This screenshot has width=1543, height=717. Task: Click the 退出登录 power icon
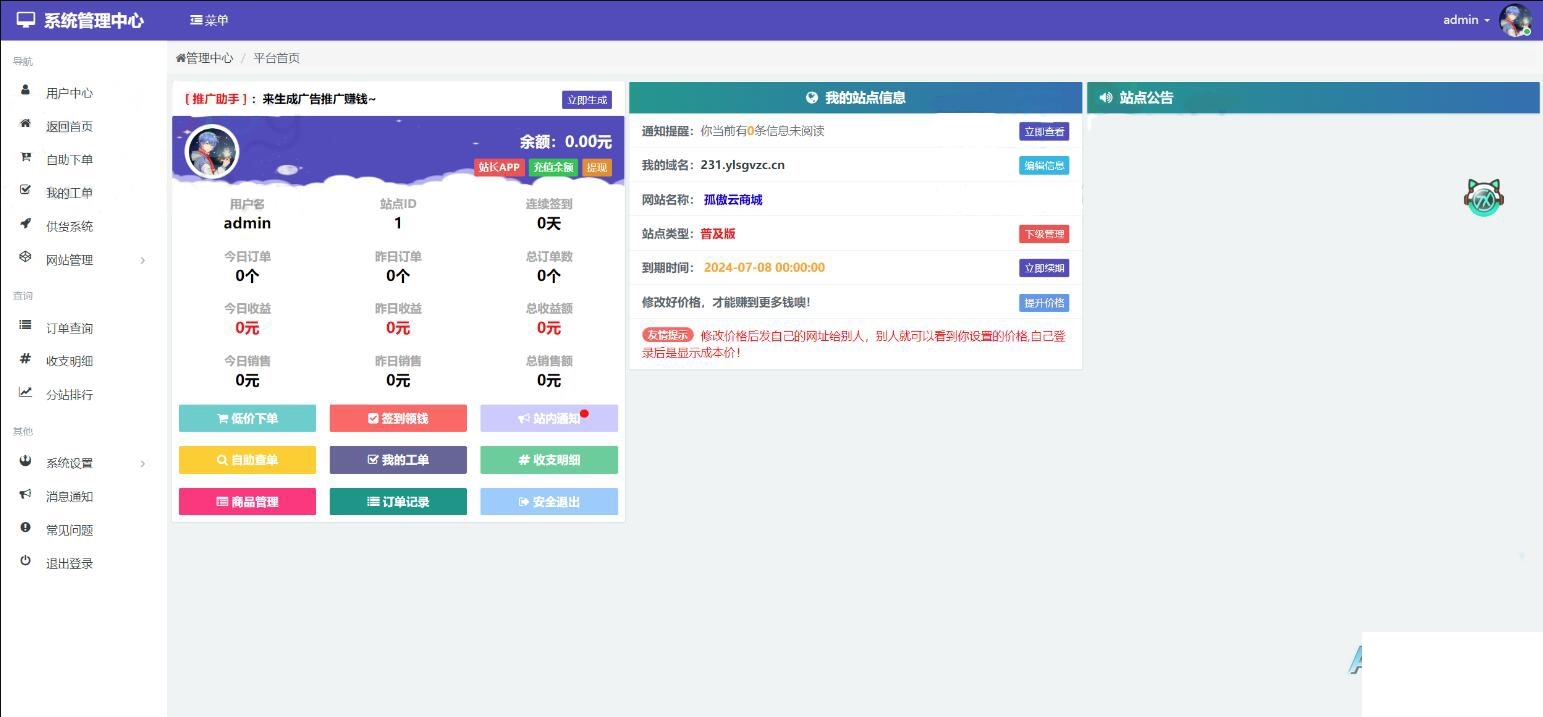(25, 561)
